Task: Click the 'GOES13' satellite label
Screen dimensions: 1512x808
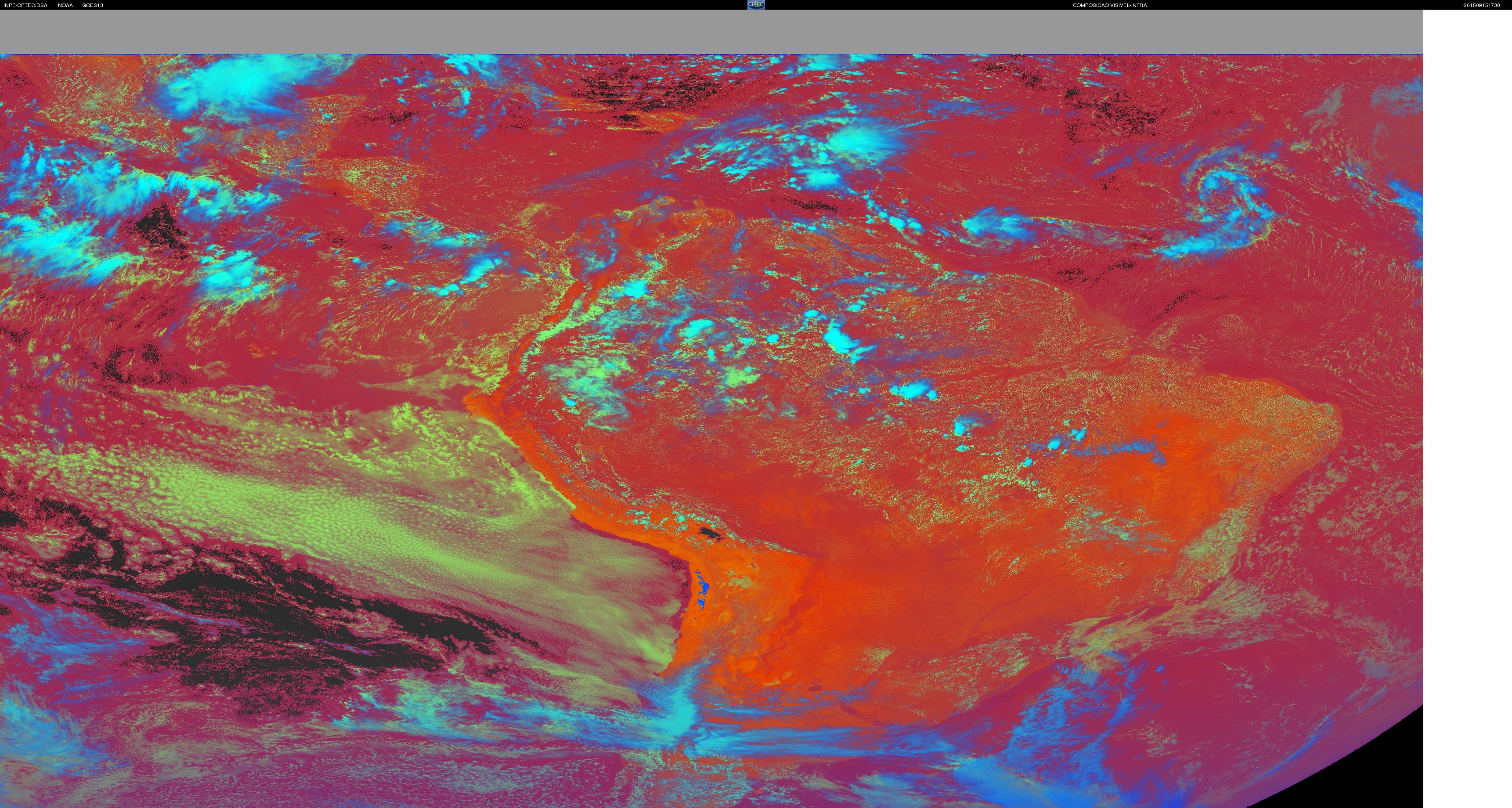Action: coord(93,5)
